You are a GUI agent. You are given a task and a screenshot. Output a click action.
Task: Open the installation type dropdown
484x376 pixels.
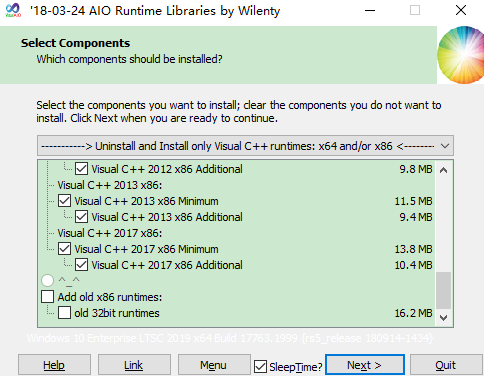[x=245, y=146]
